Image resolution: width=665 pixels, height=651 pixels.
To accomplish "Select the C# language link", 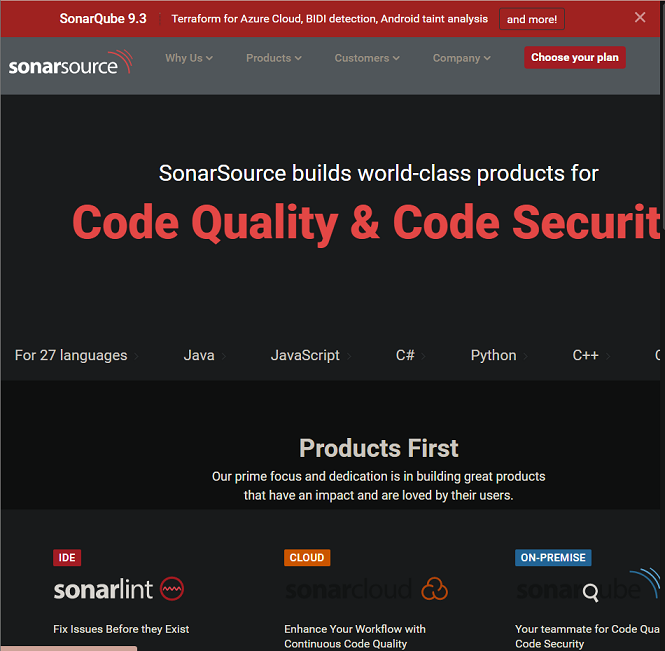I will tap(410, 355).
